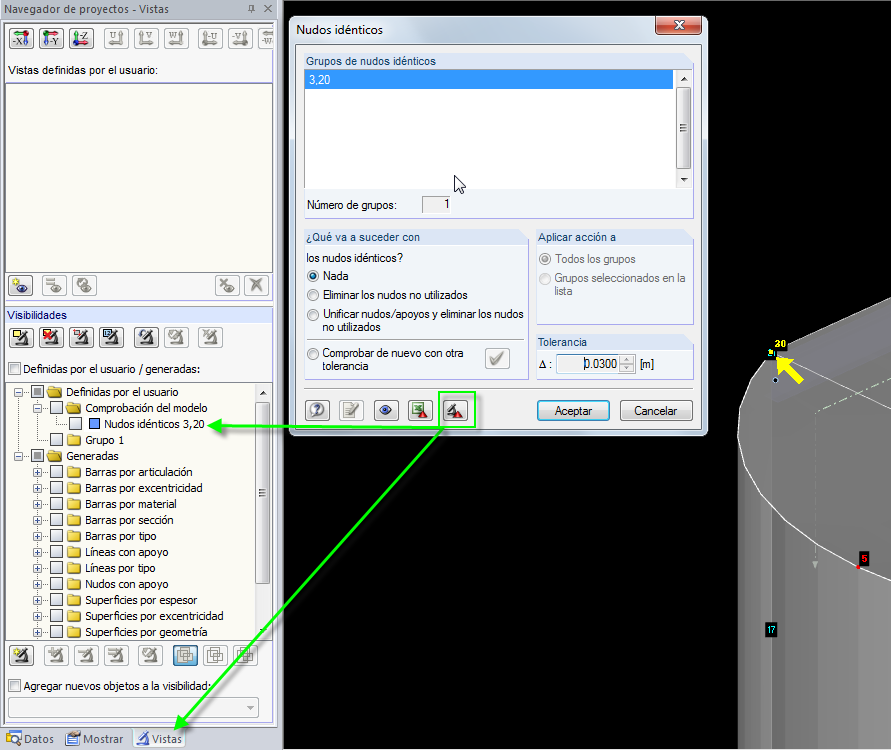Screen dimensions: 891x750
Task: Click the groups list scrollbar down arrow
Action: 684,180
